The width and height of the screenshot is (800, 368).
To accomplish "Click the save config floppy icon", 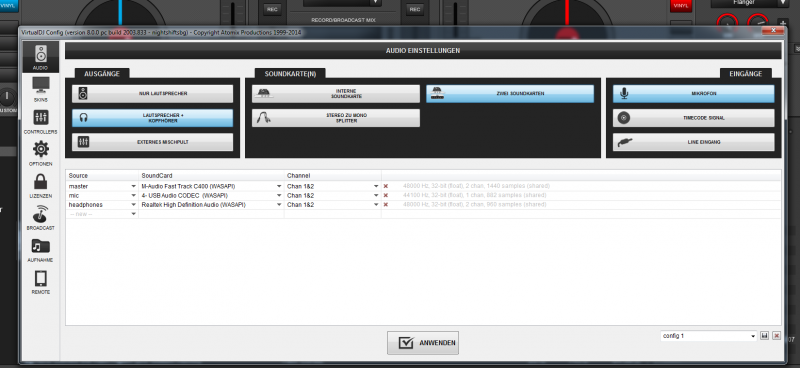I will (764, 336).
